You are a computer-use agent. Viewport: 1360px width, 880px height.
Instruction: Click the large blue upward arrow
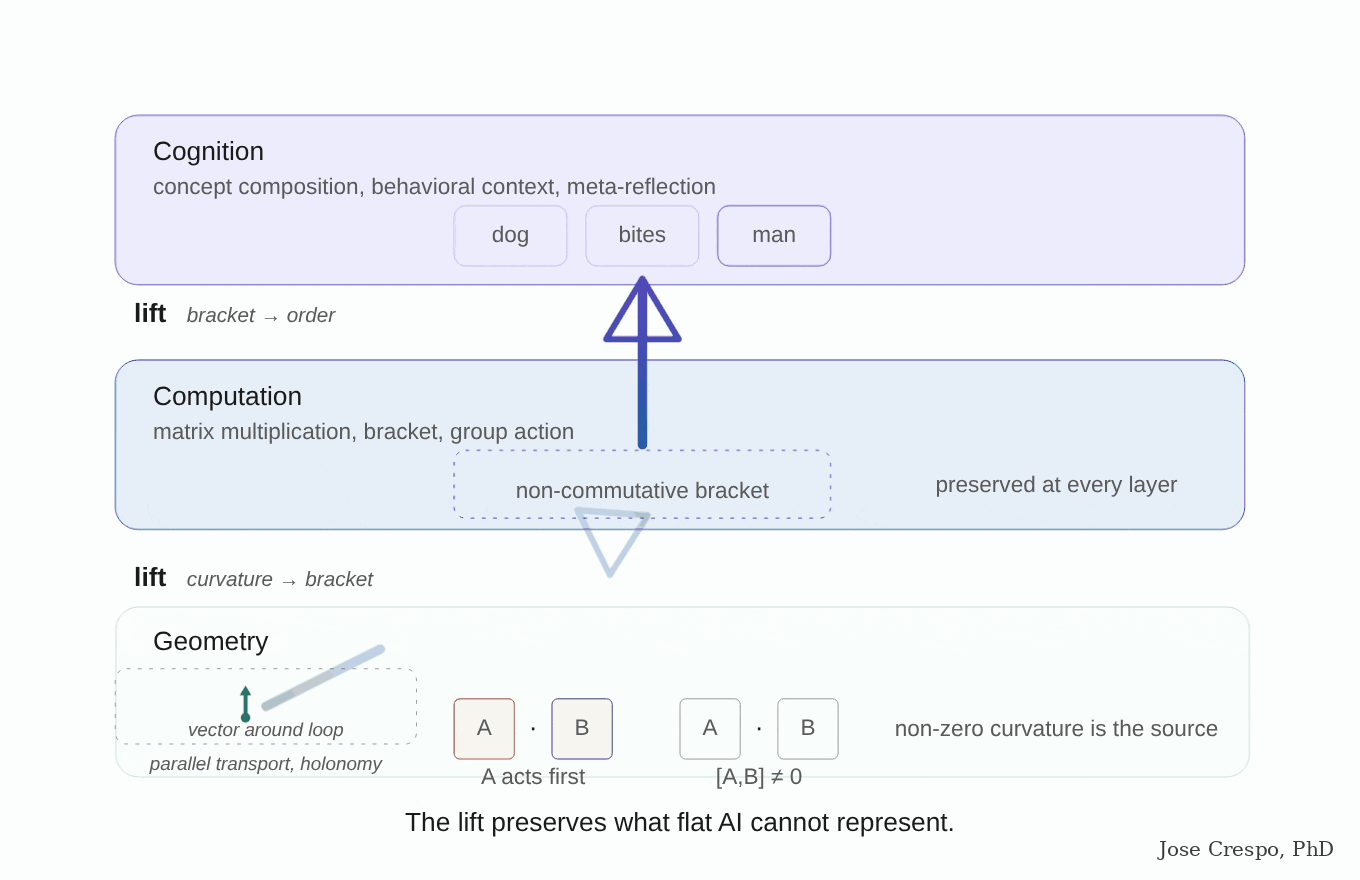pyautogui.click(x=642, y=363)
